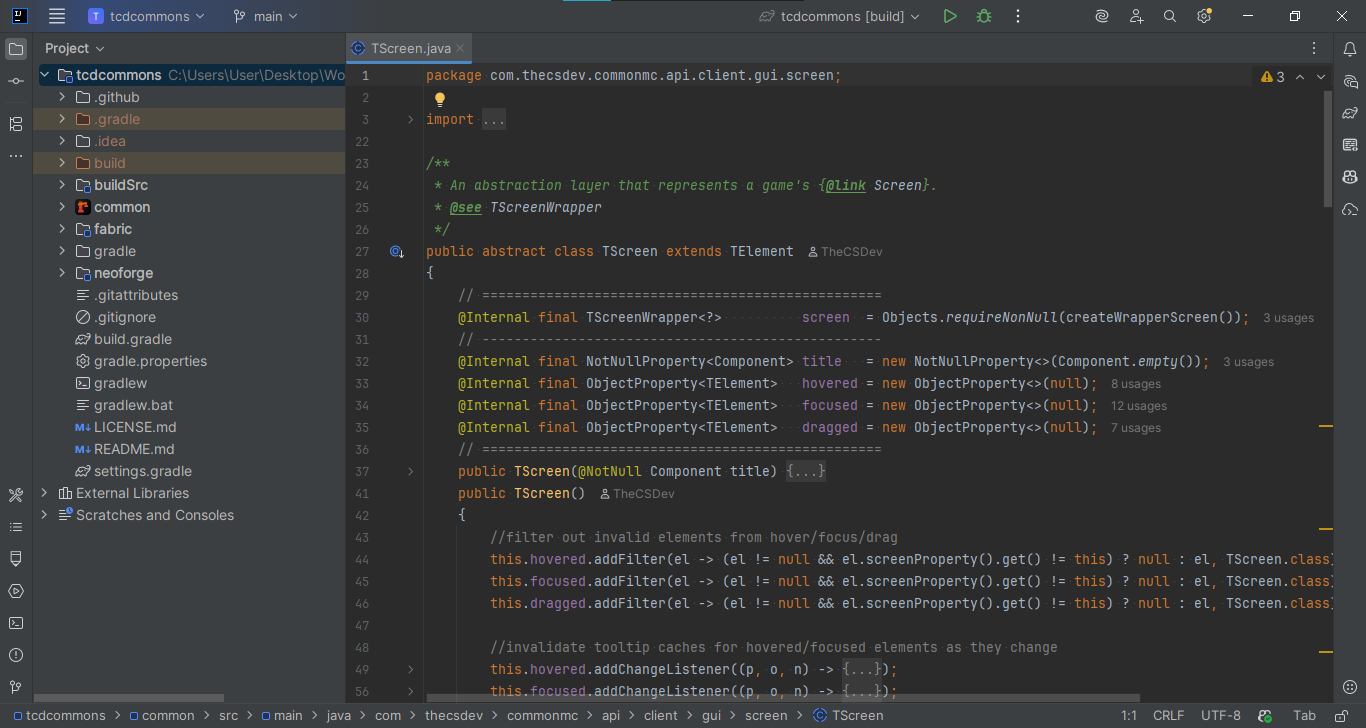The image size is (1366, 728).
Task: Open the Commit tool window
Action: click(x=15, y=79)
